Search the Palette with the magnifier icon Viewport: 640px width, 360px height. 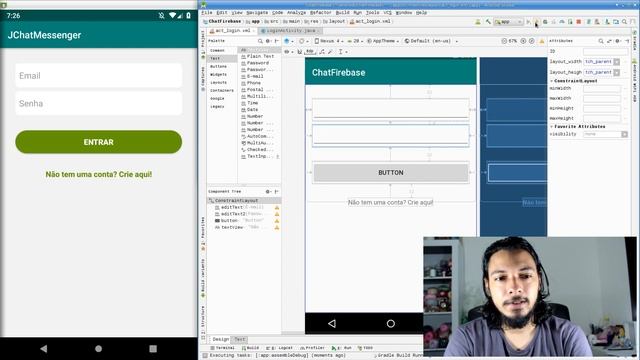click(x=260, y=41)
